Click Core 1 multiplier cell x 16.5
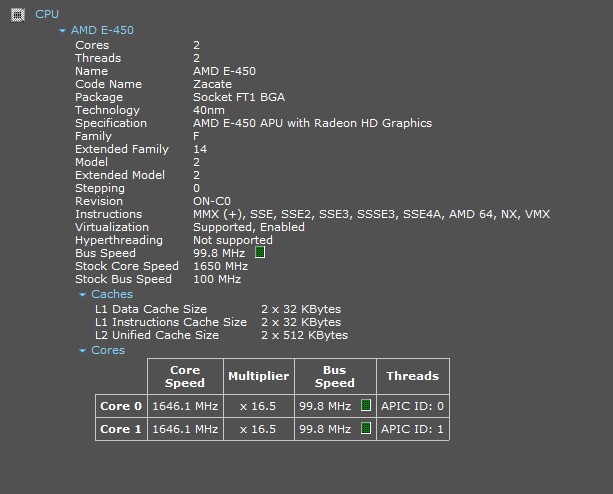Viewport: 613px width, 494px height. point(259,429)
